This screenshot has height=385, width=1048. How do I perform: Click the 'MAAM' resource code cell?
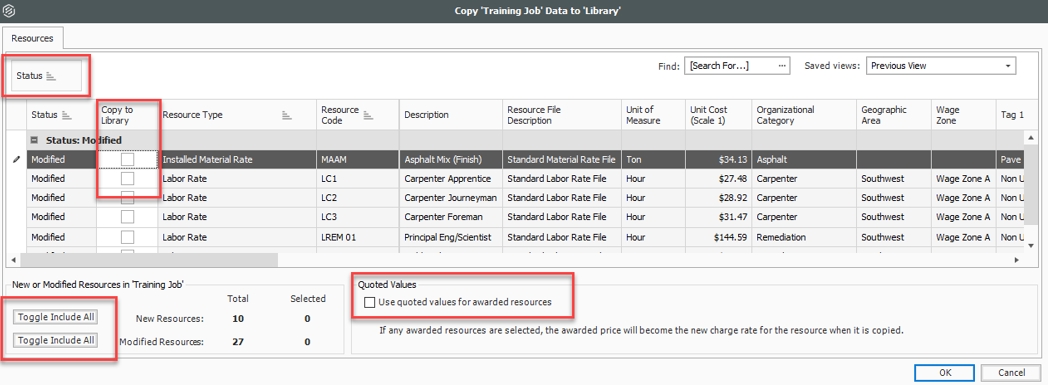(x=358, y=160)
